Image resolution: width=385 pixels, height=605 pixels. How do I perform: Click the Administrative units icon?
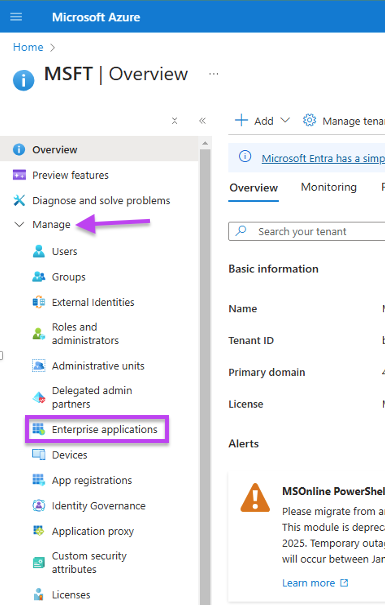(x=39, y=365)
